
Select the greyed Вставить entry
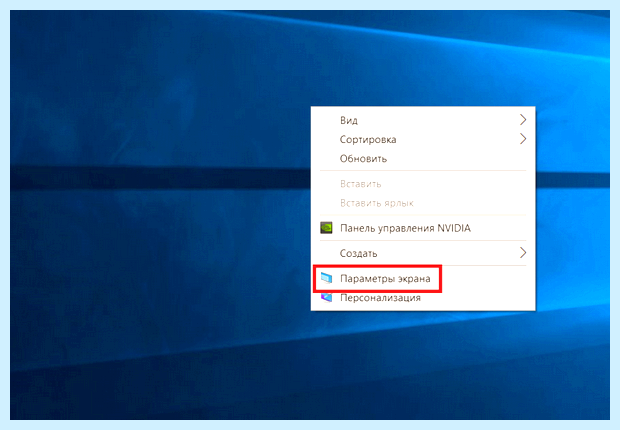423,184
